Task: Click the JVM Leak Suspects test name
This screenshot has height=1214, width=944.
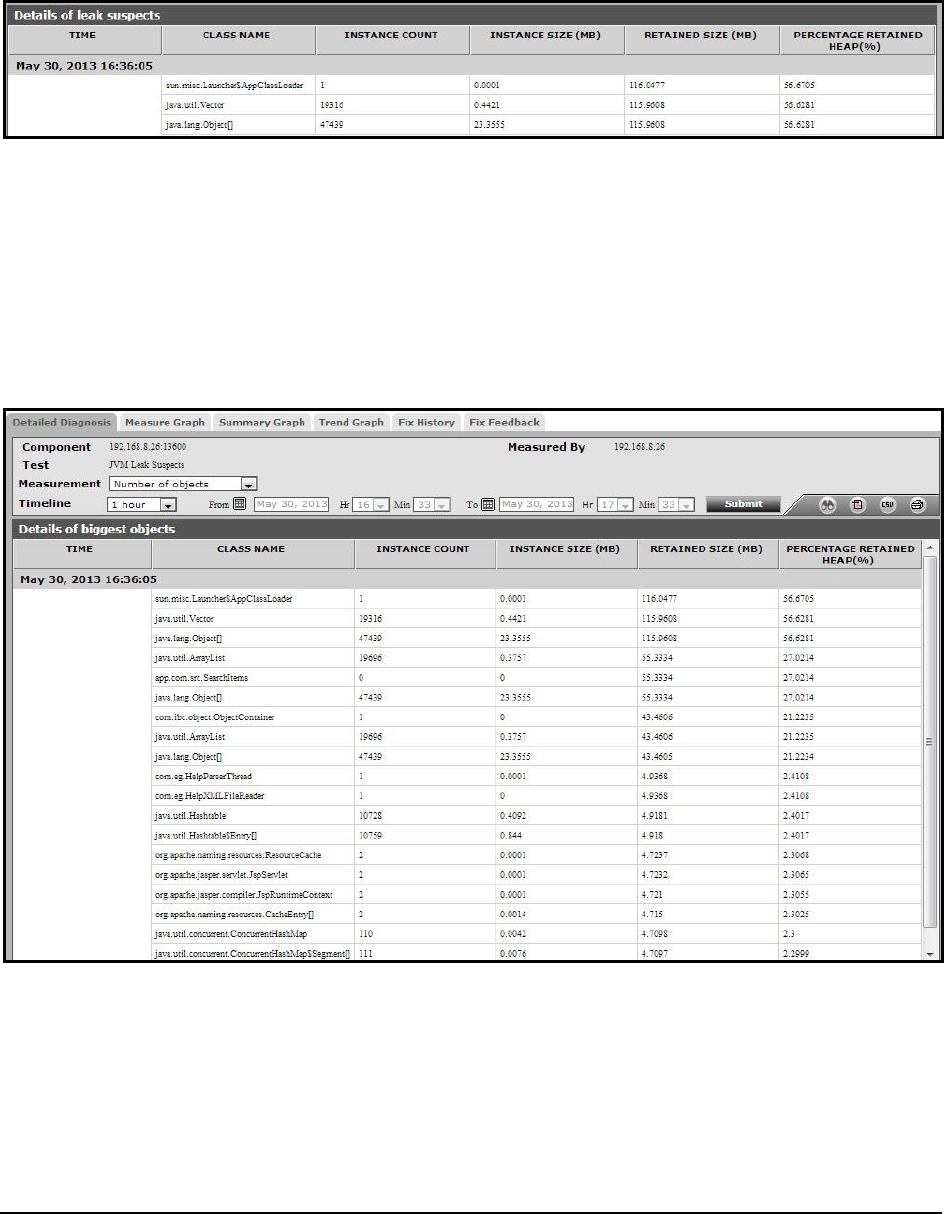Action: 146,465
